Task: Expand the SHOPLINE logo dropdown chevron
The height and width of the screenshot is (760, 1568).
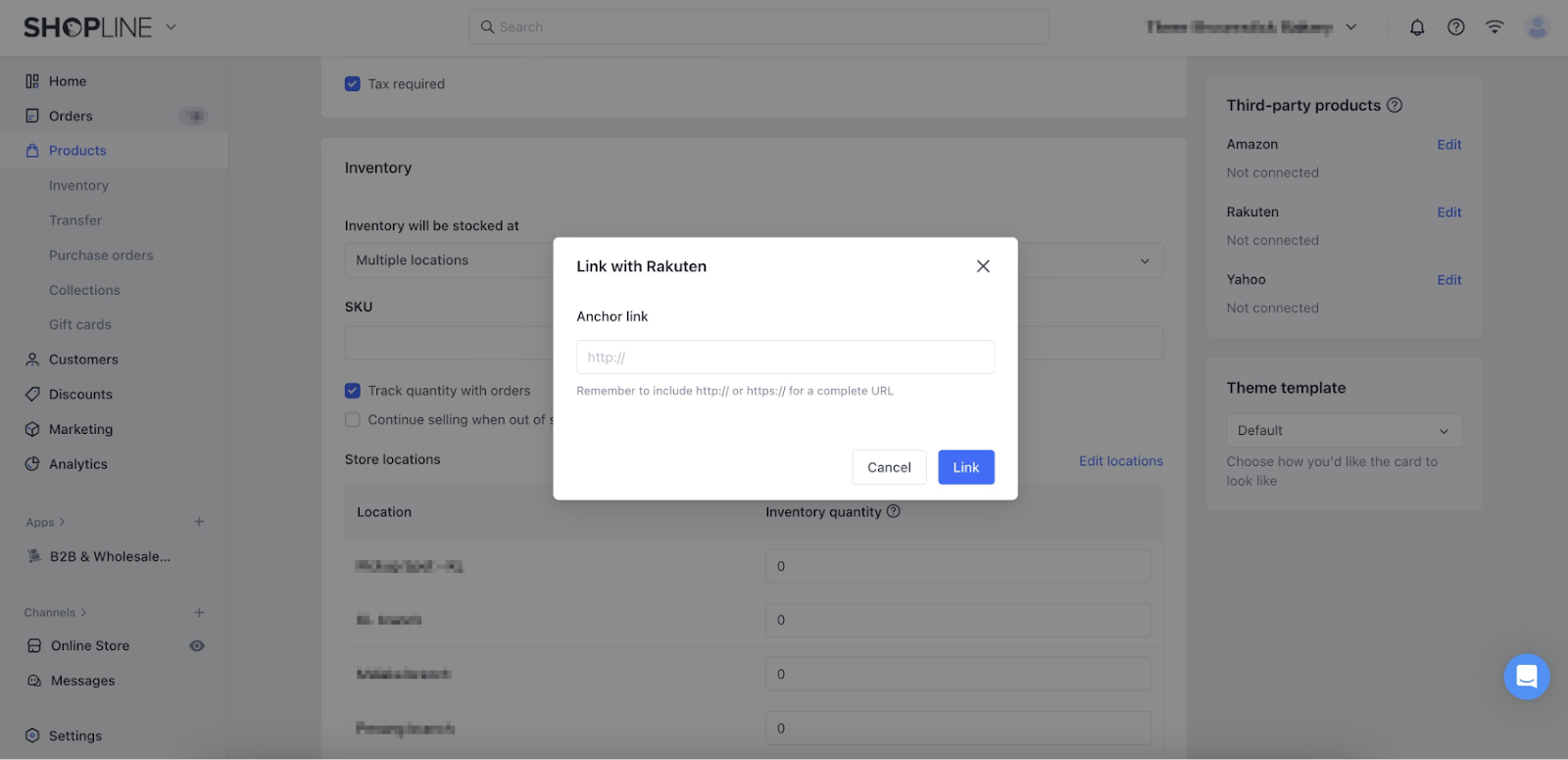Action: pos(171,27)
